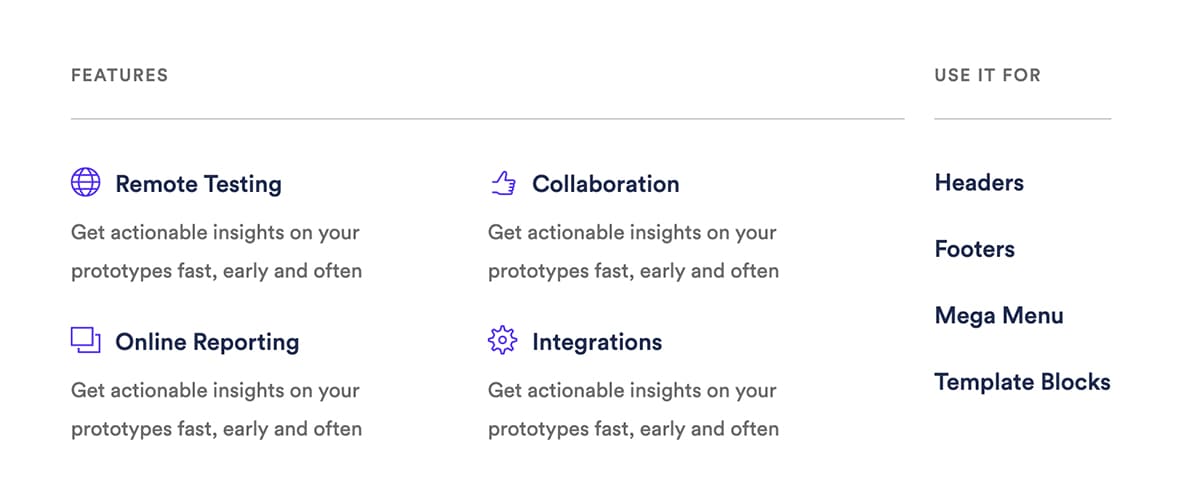Select the Integrations heading
Viewport: 1200px width, 502px height.
tap(597, 342)
